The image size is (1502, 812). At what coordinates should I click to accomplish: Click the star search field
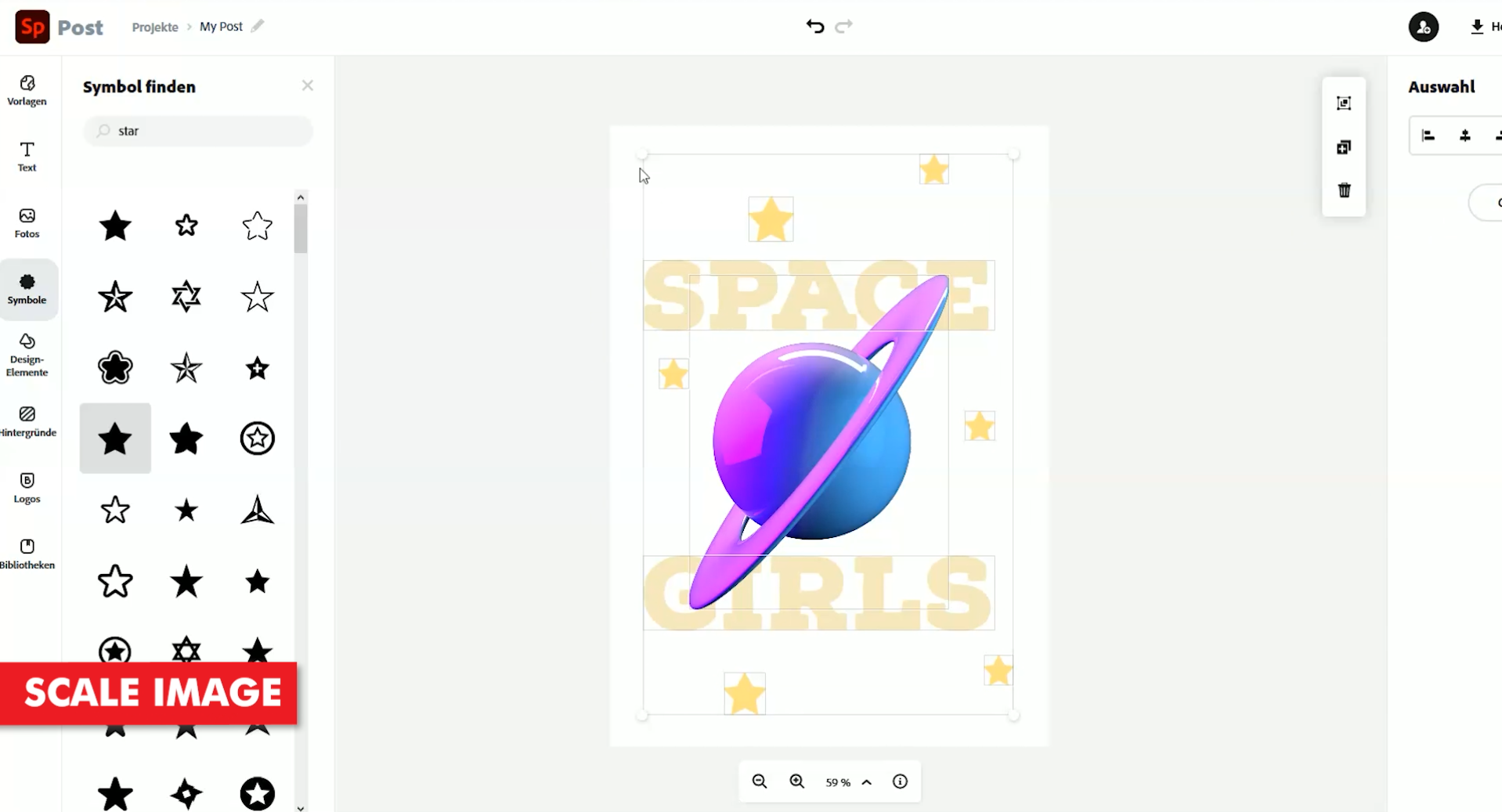coord(198,131)
